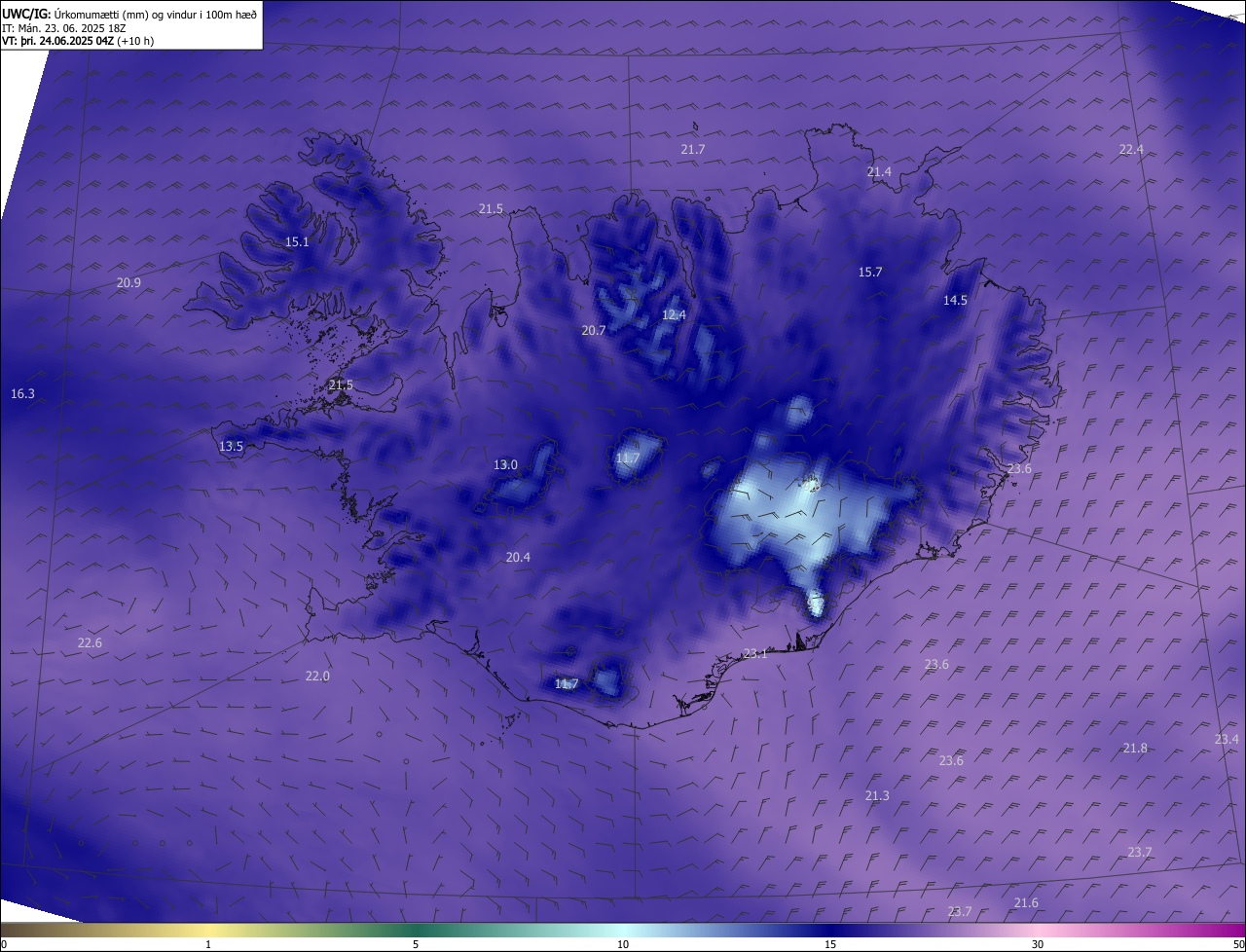The height and width of the screenshot is (952, 1246).
Task: Click the '0' tick on the color scale
Action: (4, 944)
